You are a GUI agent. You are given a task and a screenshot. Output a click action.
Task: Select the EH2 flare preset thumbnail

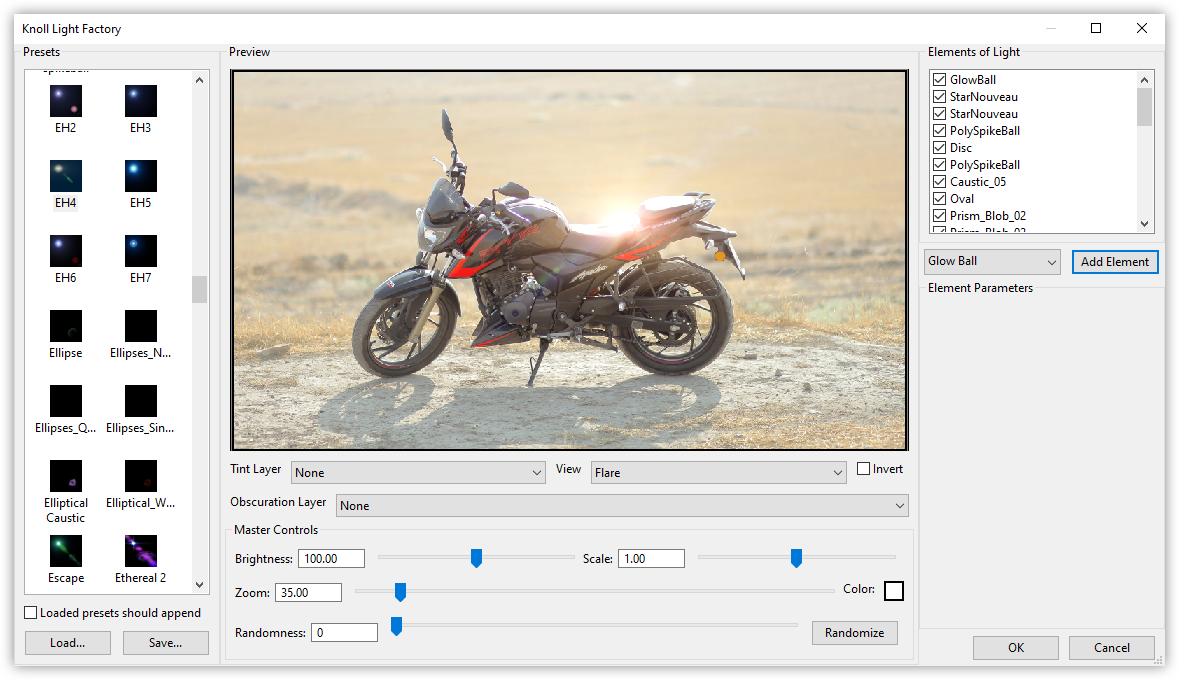click(x=65, y=101)
